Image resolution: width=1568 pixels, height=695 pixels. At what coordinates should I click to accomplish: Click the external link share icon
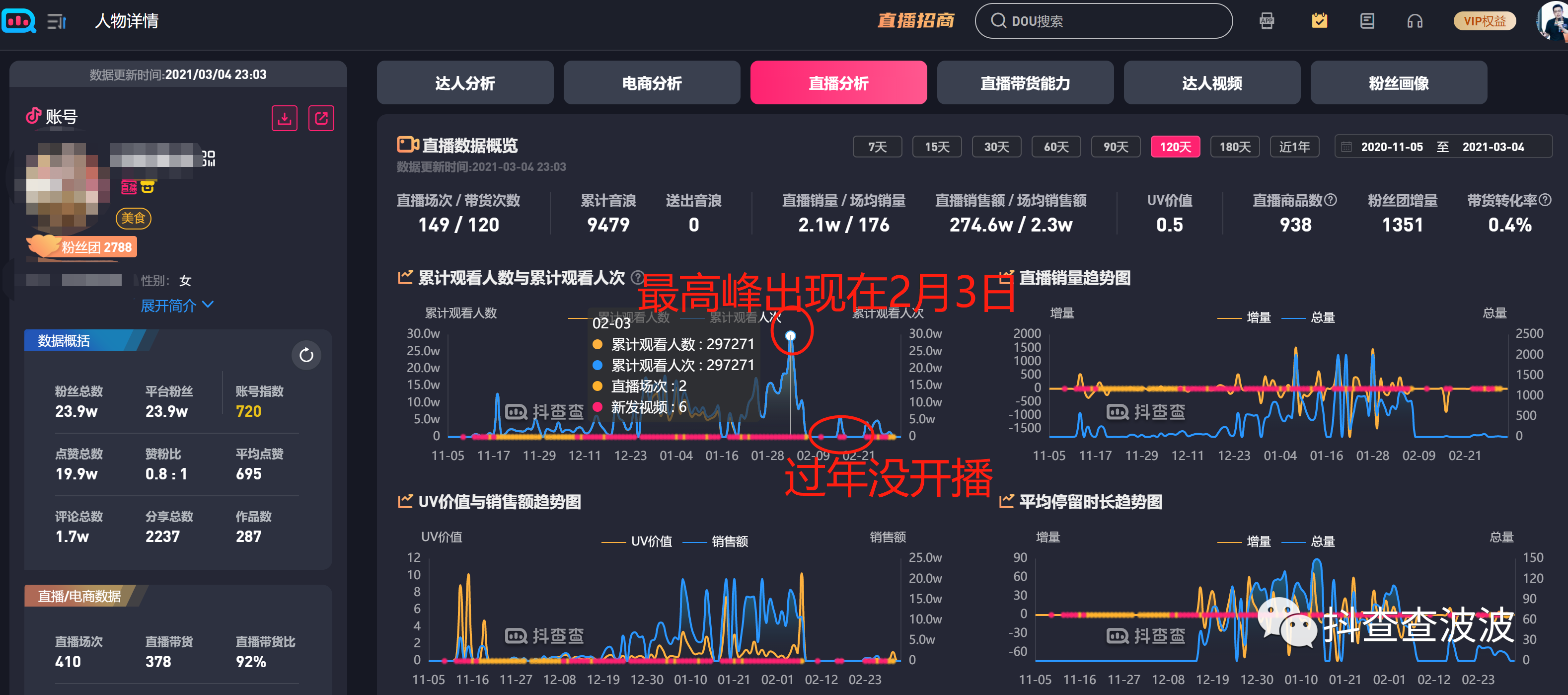pyautogui.click(x=321, y=118)
